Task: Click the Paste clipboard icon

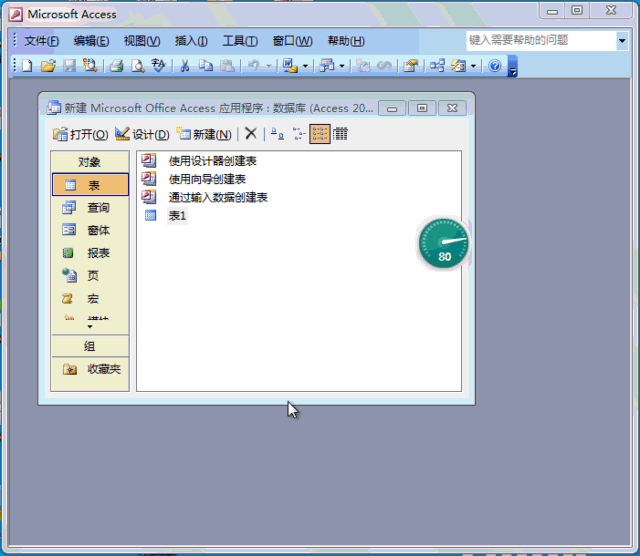Action: (x=227, y=66)
